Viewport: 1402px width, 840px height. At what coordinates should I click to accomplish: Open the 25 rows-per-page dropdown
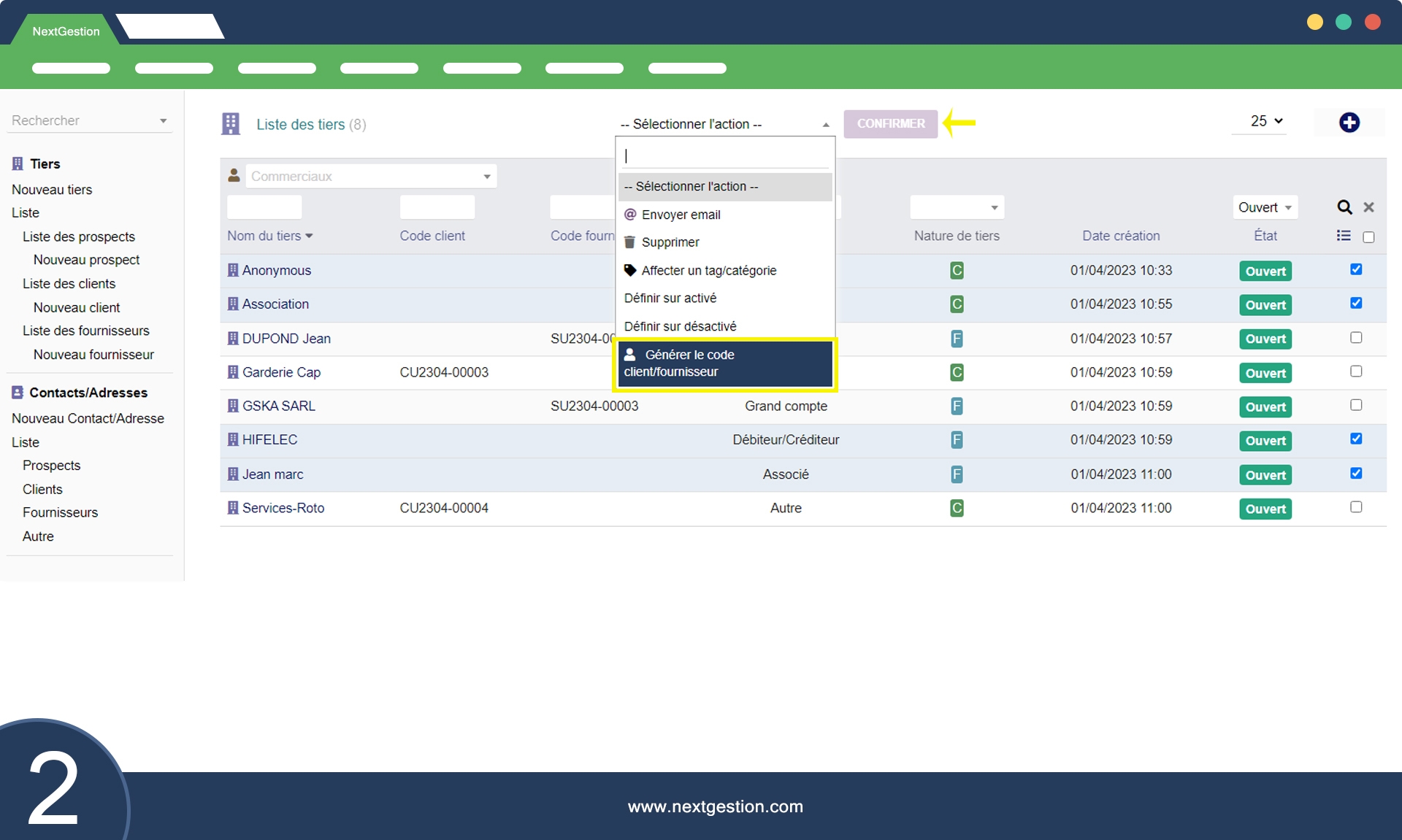point(1266,121)
